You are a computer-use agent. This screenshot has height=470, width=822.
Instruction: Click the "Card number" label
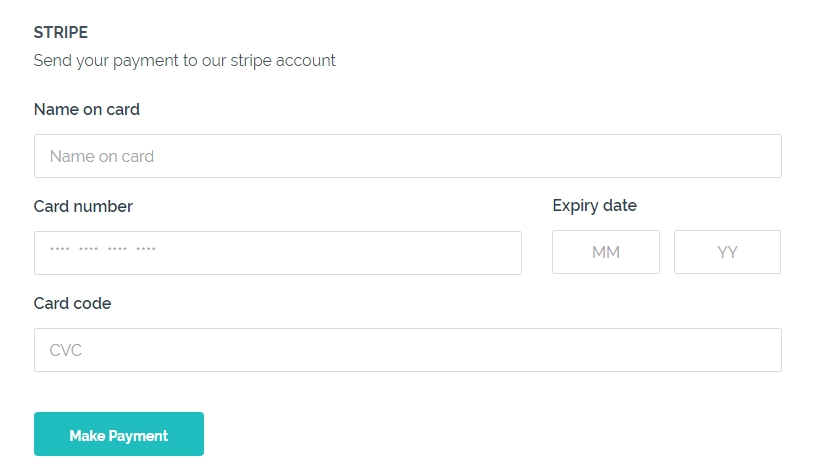coord(83,206)
